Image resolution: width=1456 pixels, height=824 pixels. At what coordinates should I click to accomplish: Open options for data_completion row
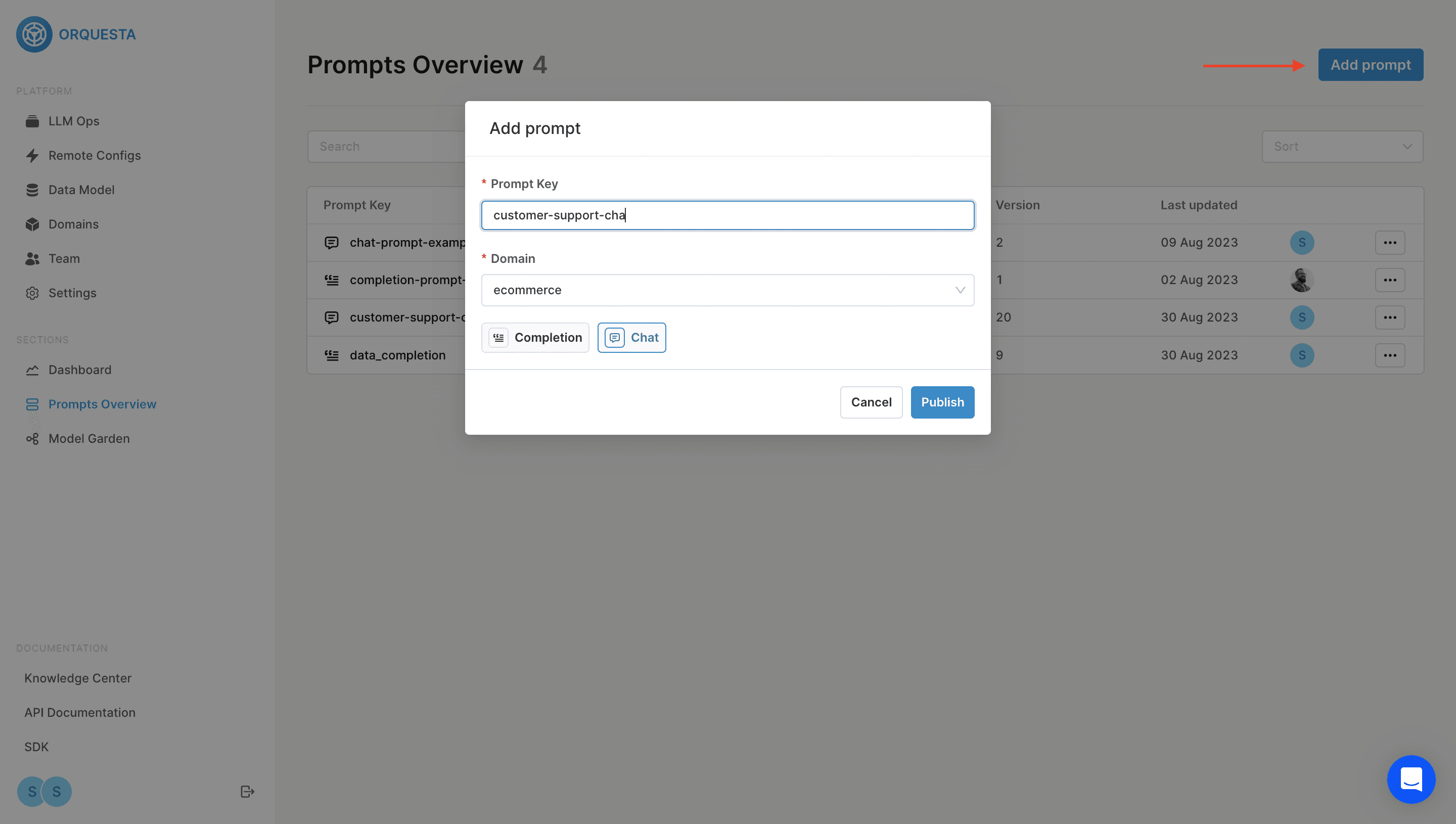click(1390, 355)
